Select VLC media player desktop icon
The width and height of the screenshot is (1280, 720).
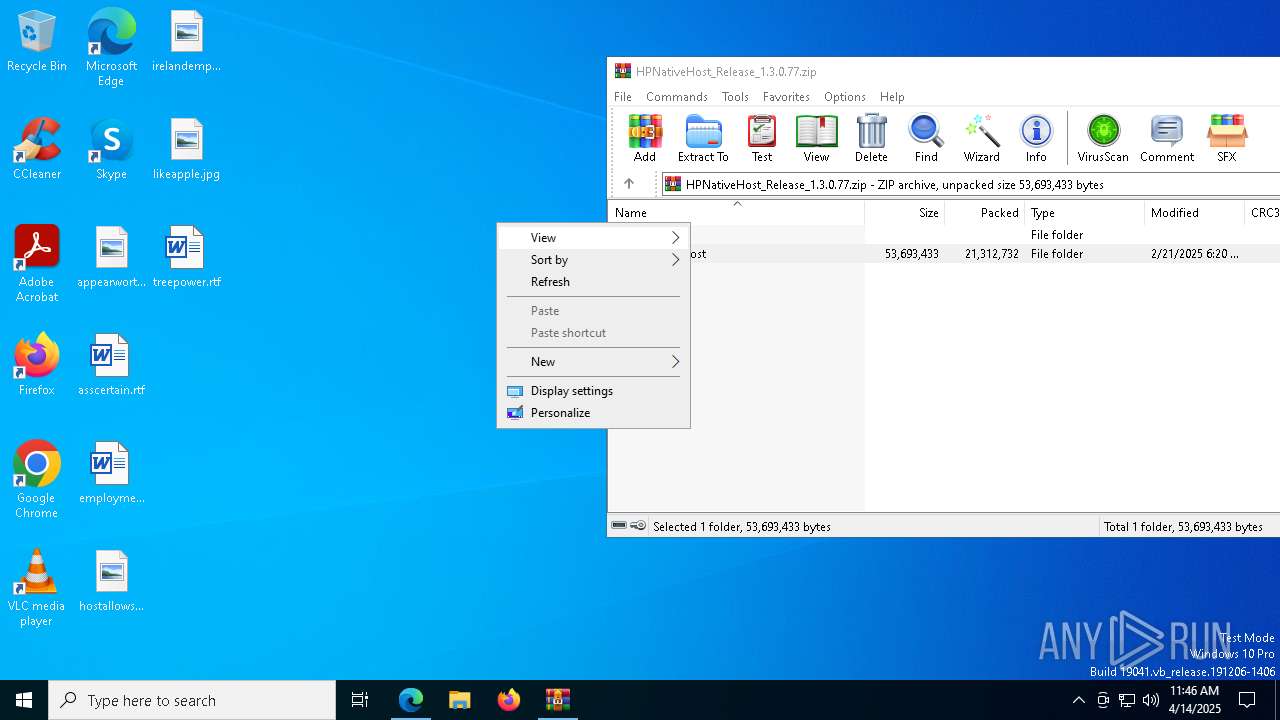(x=36, y=588)
